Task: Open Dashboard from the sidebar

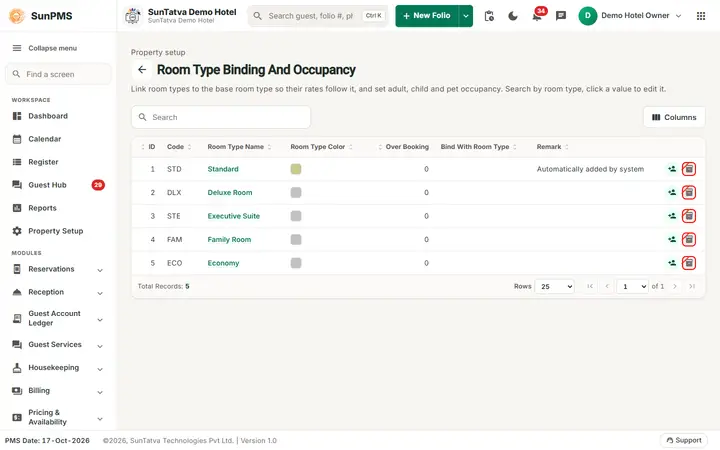Action: [57, 116]
